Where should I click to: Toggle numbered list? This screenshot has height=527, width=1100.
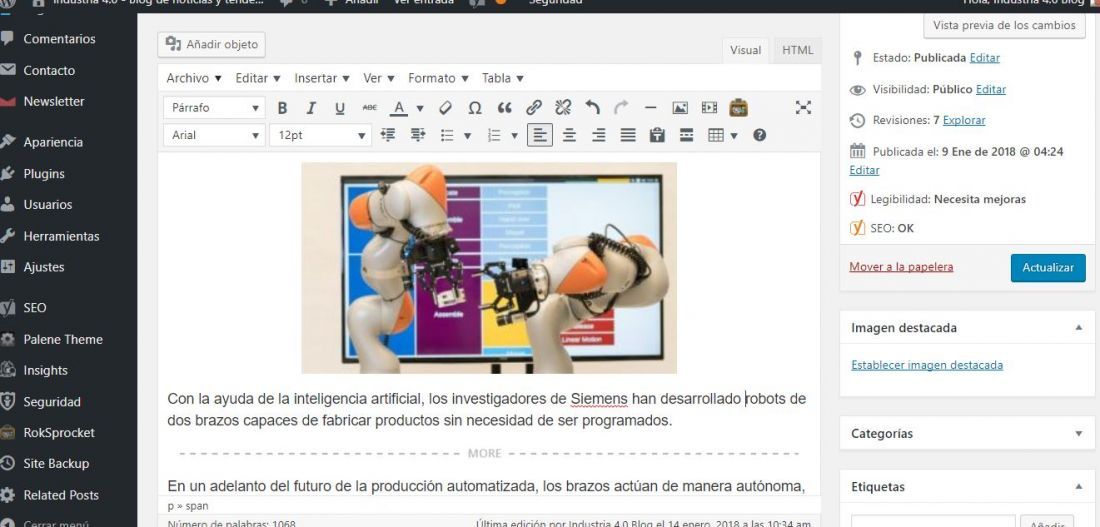coord(494,135)
